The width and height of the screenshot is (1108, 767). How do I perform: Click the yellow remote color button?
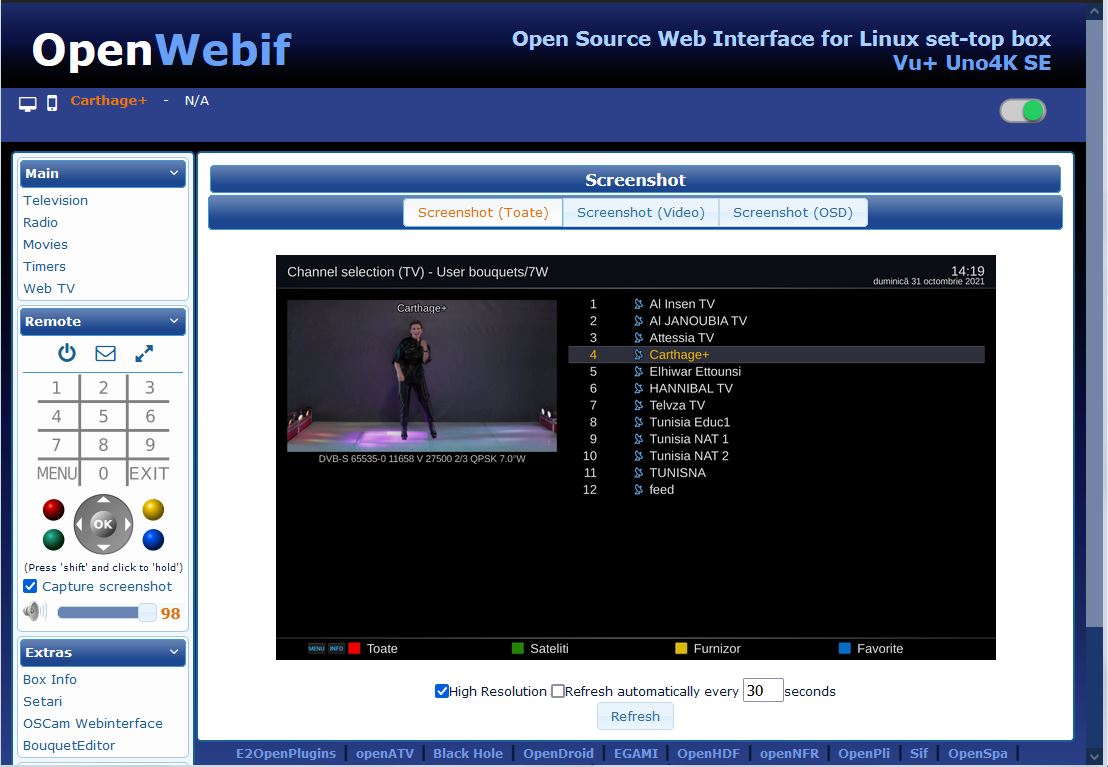pyautogui.click(x=153, y=509)
